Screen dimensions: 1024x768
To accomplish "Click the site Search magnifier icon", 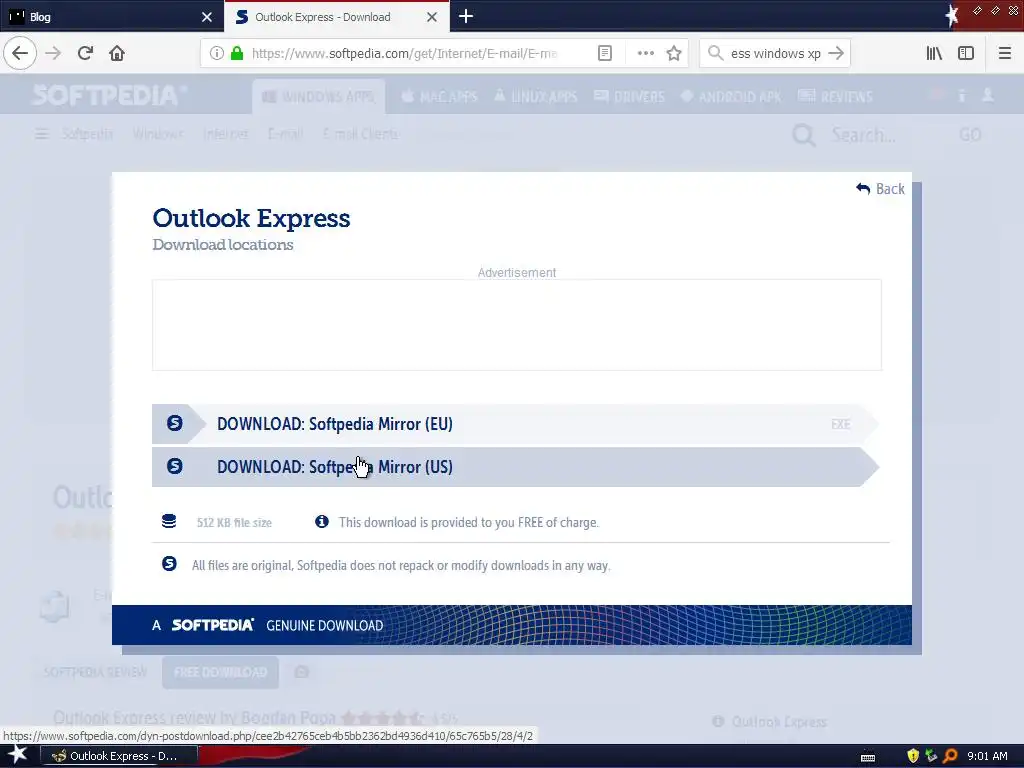I will [x=804, y=135].
